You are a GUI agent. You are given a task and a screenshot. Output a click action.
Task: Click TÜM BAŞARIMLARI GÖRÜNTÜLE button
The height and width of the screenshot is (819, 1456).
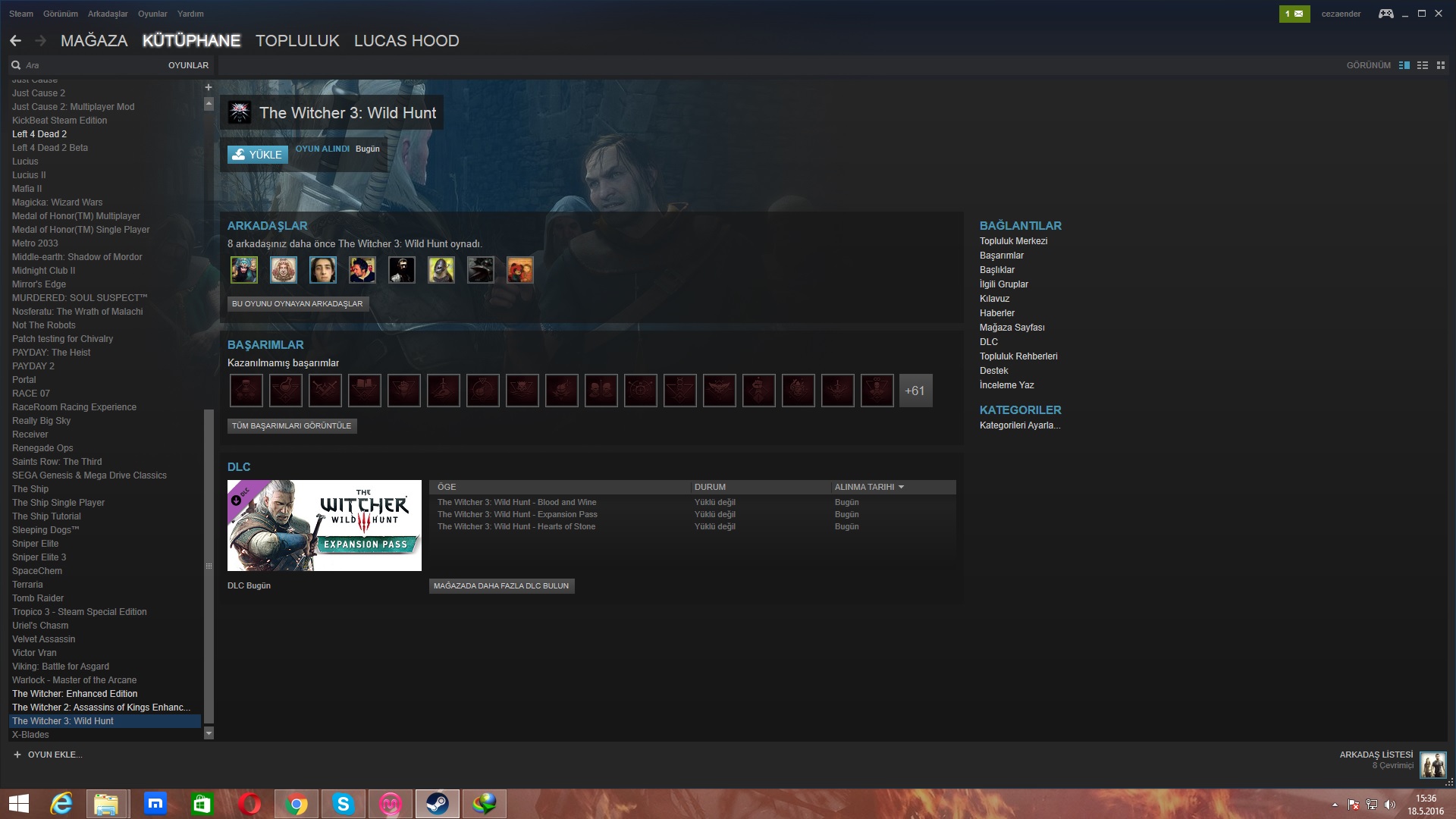[x=292, y=425]
